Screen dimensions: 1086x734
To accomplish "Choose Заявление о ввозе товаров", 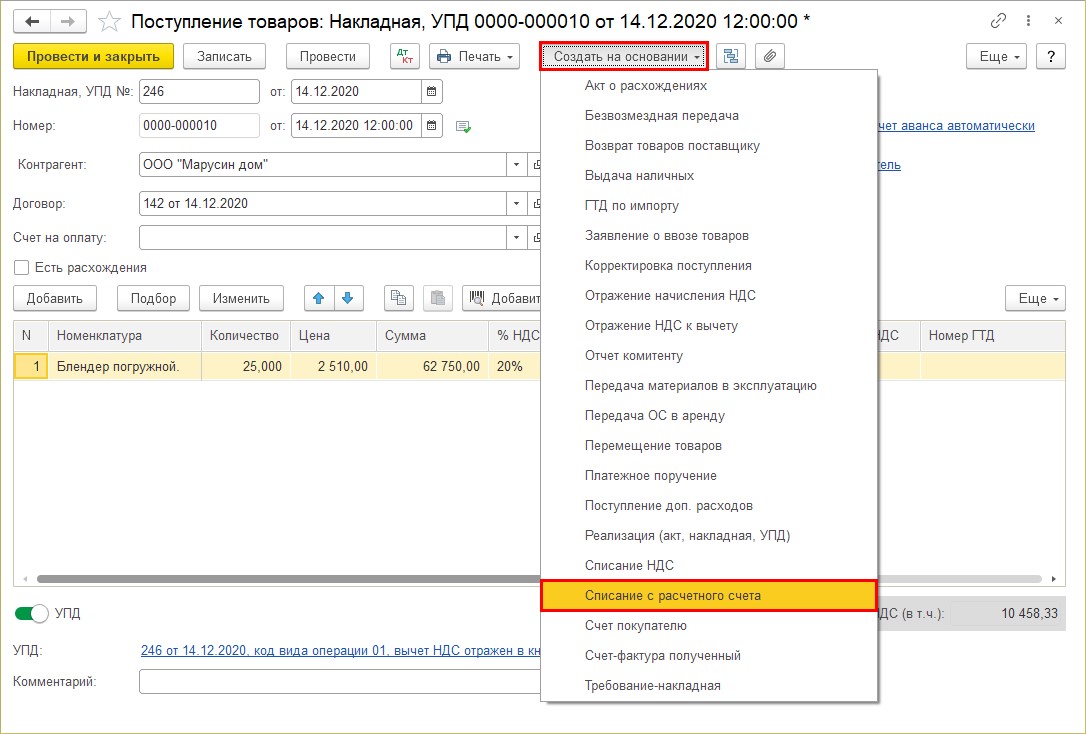I will [x=709, y=235].
